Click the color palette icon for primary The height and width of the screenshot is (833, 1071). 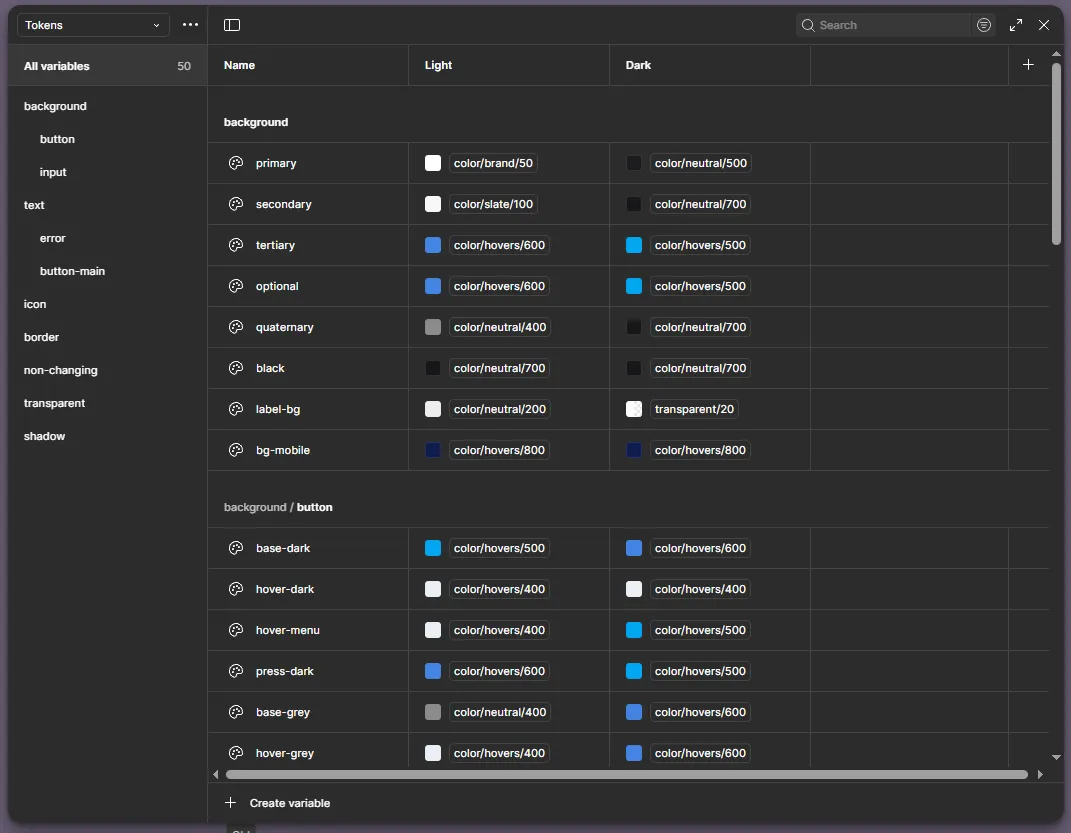pos(236,163)
